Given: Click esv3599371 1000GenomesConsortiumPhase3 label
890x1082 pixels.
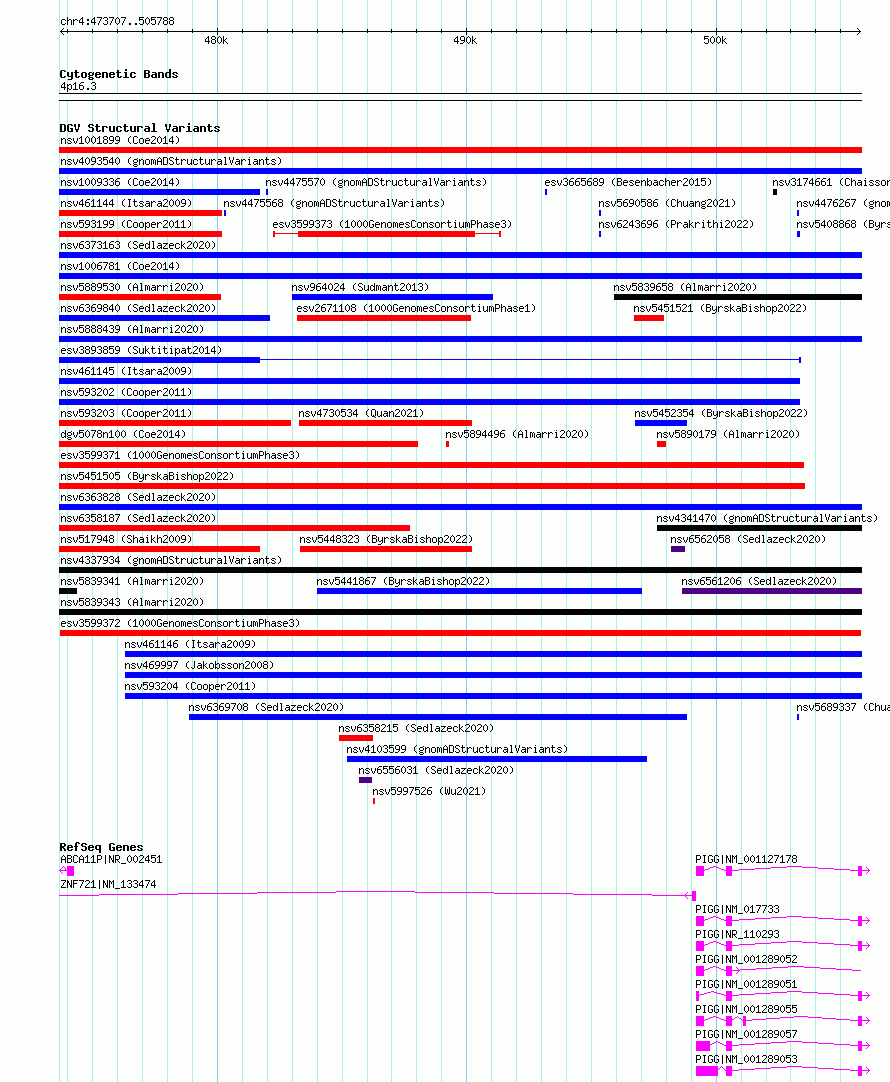Looking at the screenshot, I should 180,455.
